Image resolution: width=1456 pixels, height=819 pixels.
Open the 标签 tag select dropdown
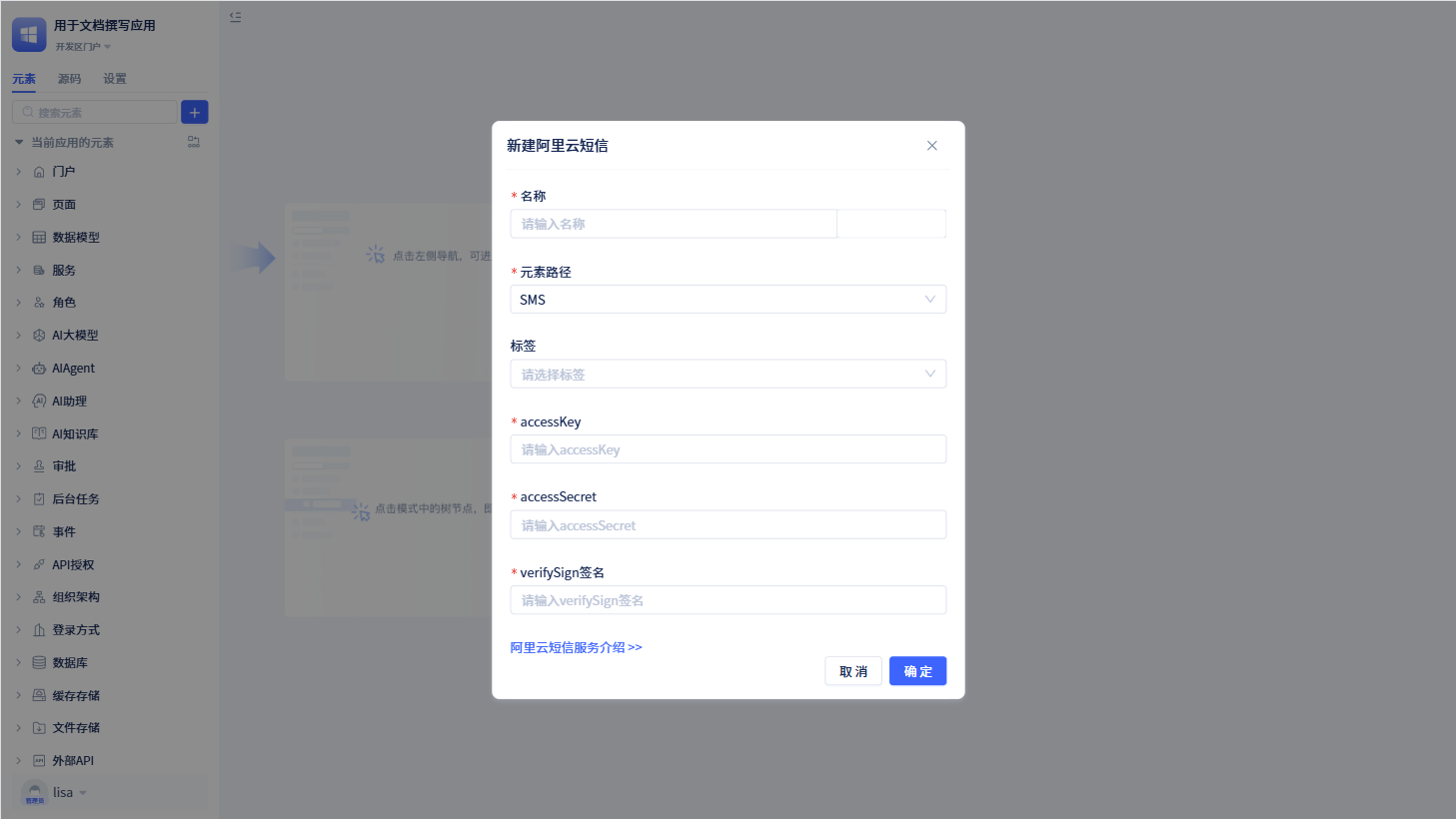coord(728,375)
